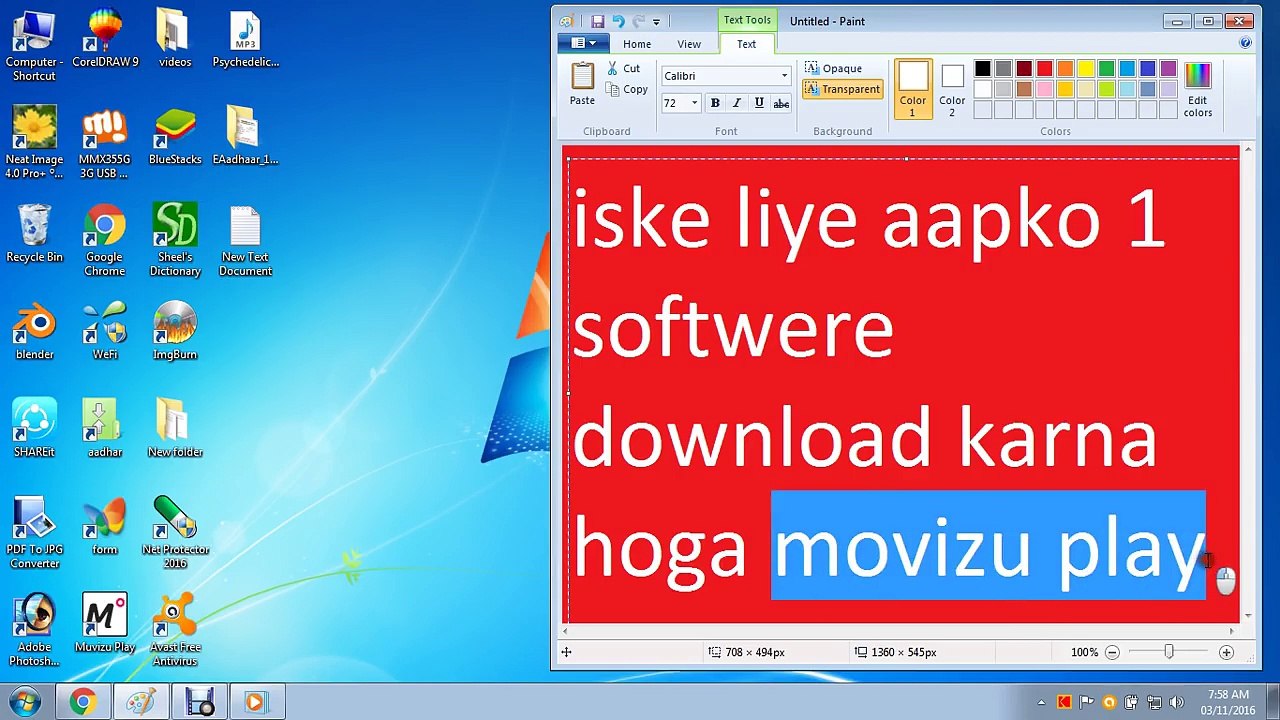Set text background to Transparent
Viewport: 1280px width, 720px height.
(843, 89)
